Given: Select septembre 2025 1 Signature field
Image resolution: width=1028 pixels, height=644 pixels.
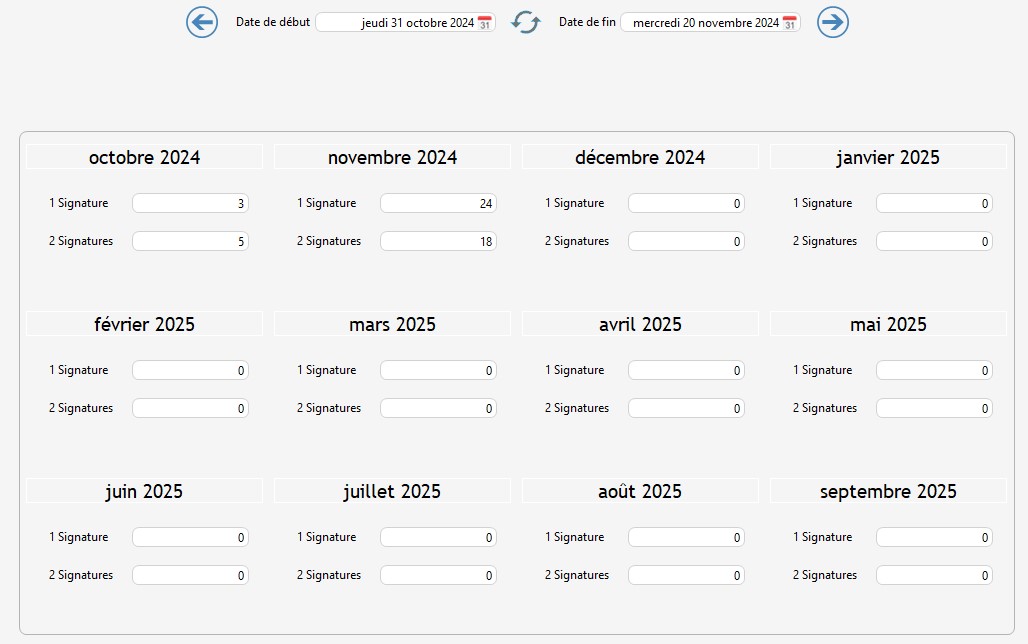Looking at the screenshot, I should [x=934, y=538].
